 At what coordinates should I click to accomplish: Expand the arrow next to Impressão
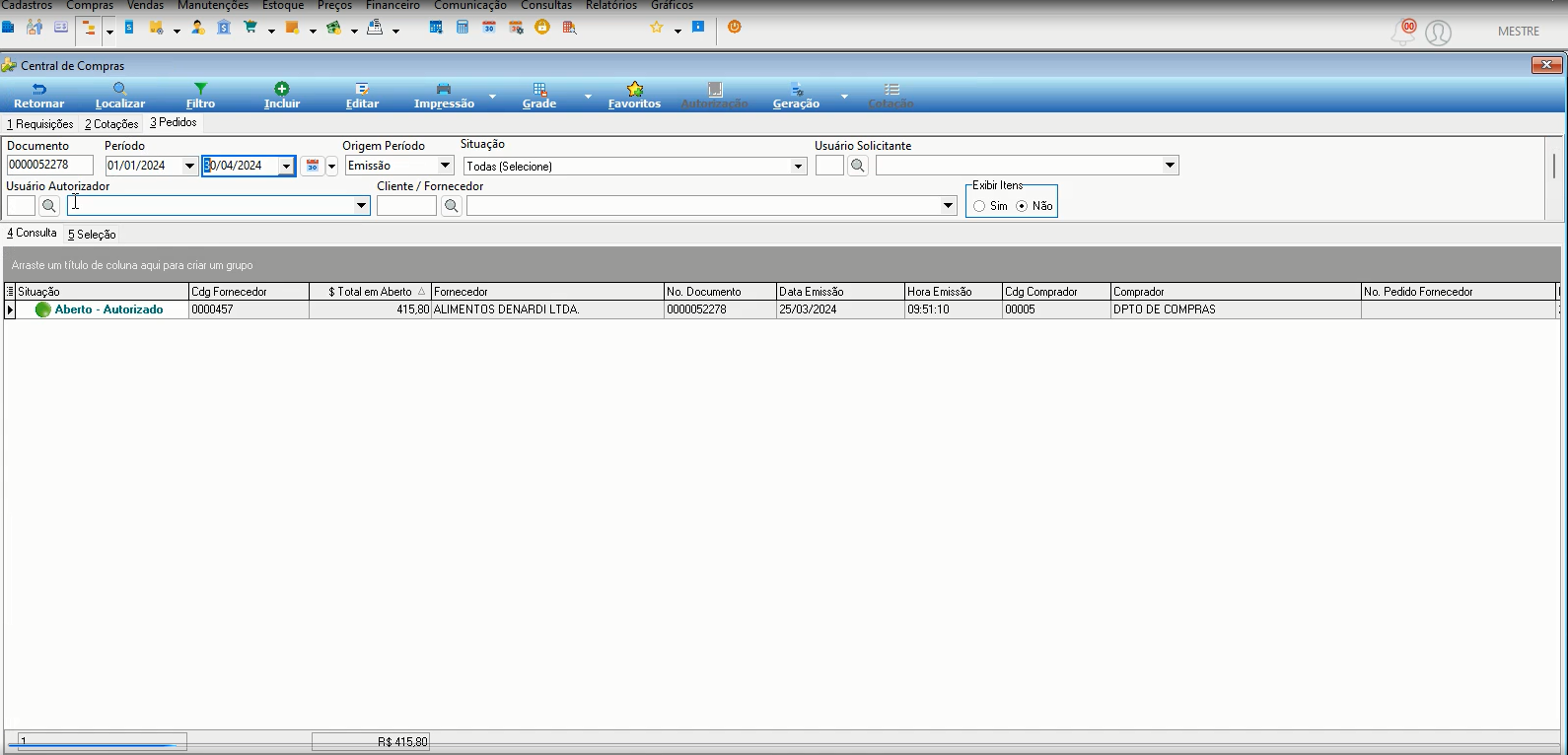492,96
